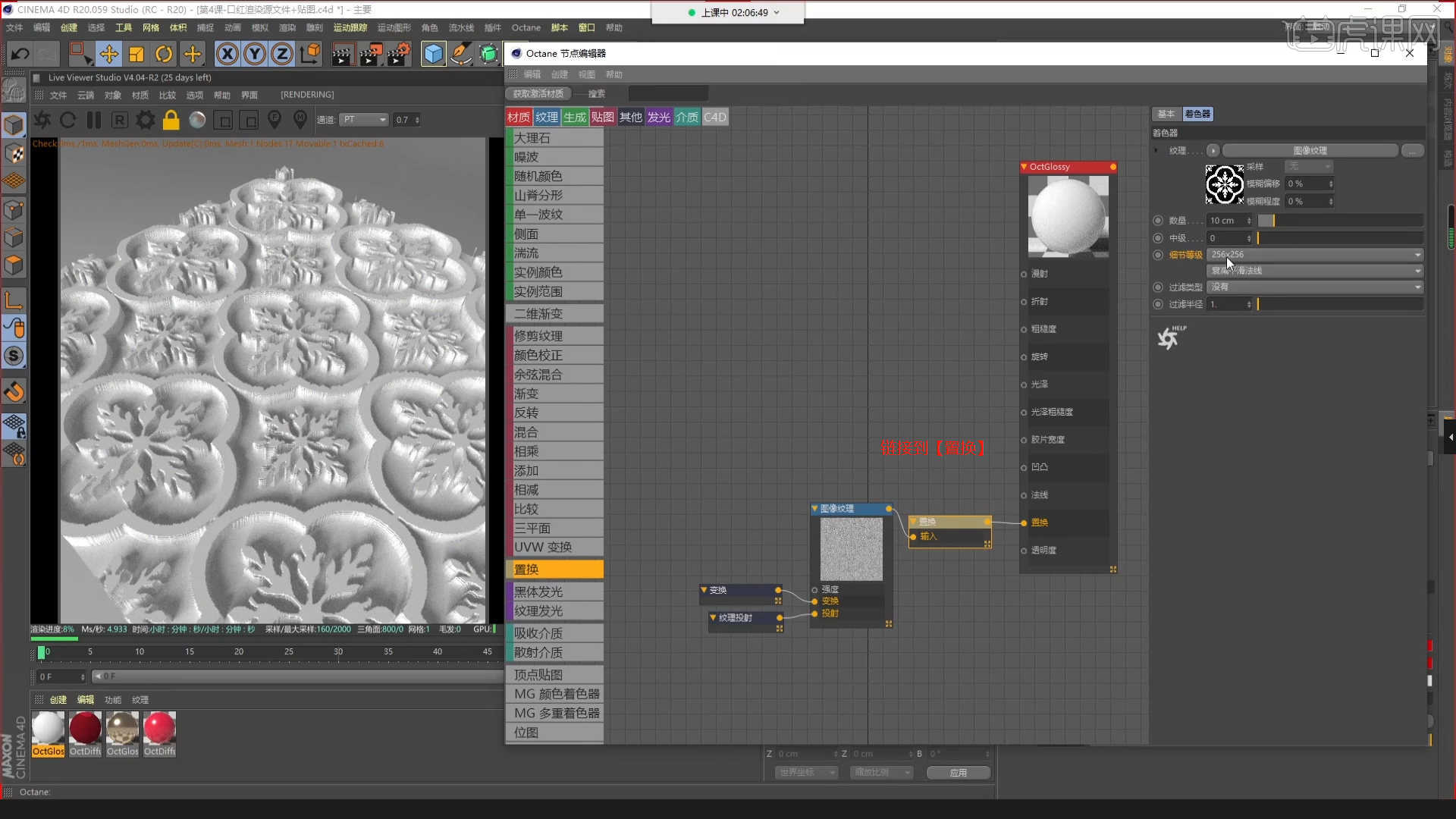Open 运动跟踪 menu in main bar
The height and width of the screenshot is (819, 1456).
pyautogui.click(x=350, y=27)
